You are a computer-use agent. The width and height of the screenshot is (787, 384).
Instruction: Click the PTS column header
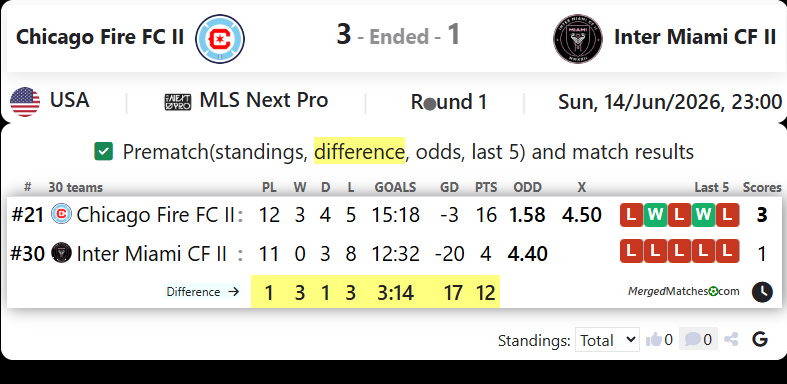pos(486,187)
